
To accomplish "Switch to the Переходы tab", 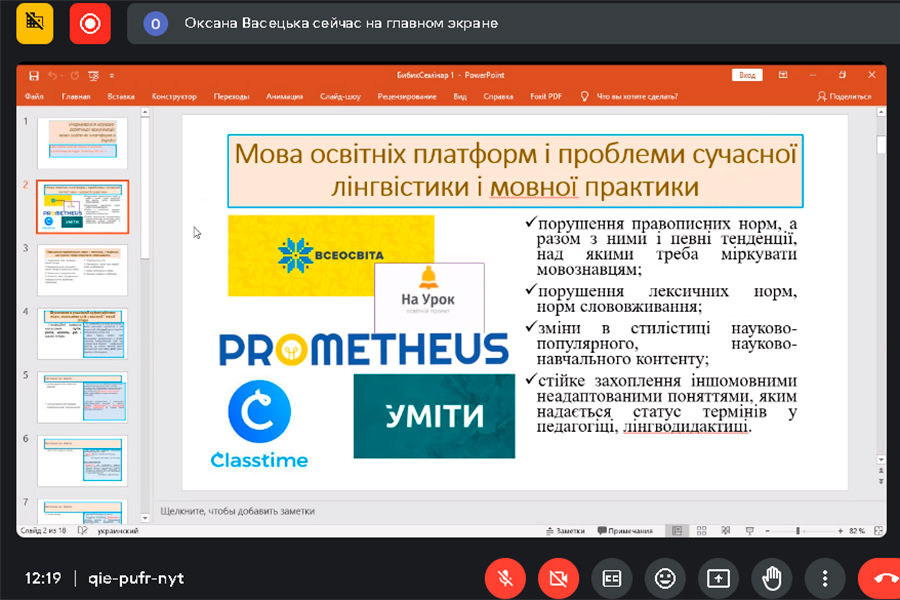I will 231,96.
